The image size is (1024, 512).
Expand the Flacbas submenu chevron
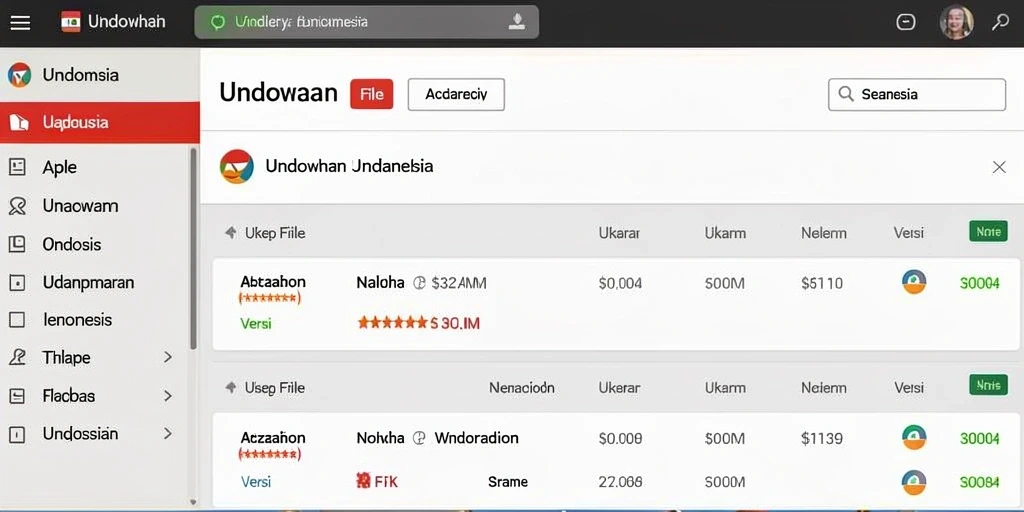[x=168, y=396]
